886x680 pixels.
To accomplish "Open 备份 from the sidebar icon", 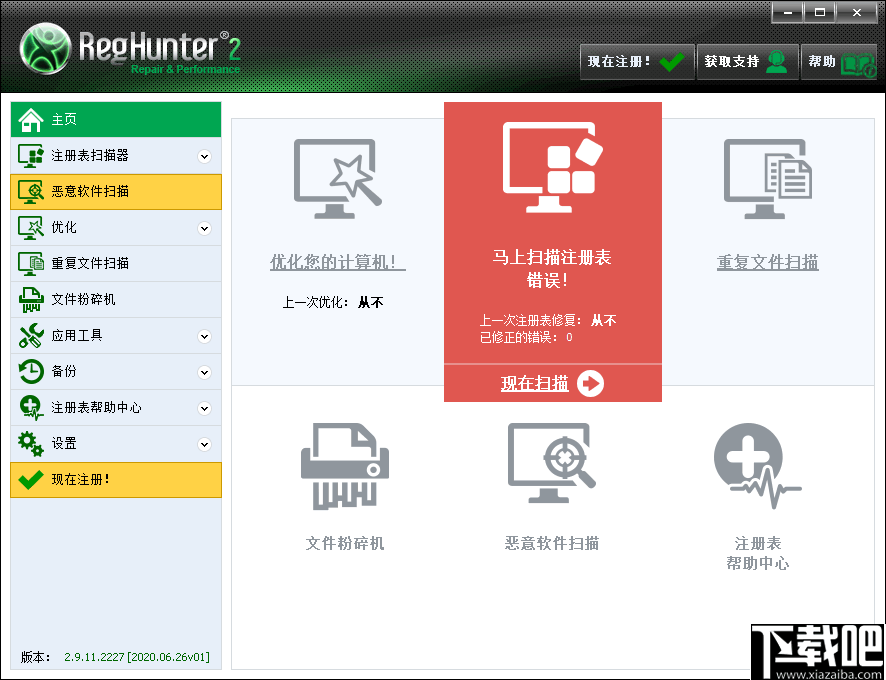I will point(30,371).
